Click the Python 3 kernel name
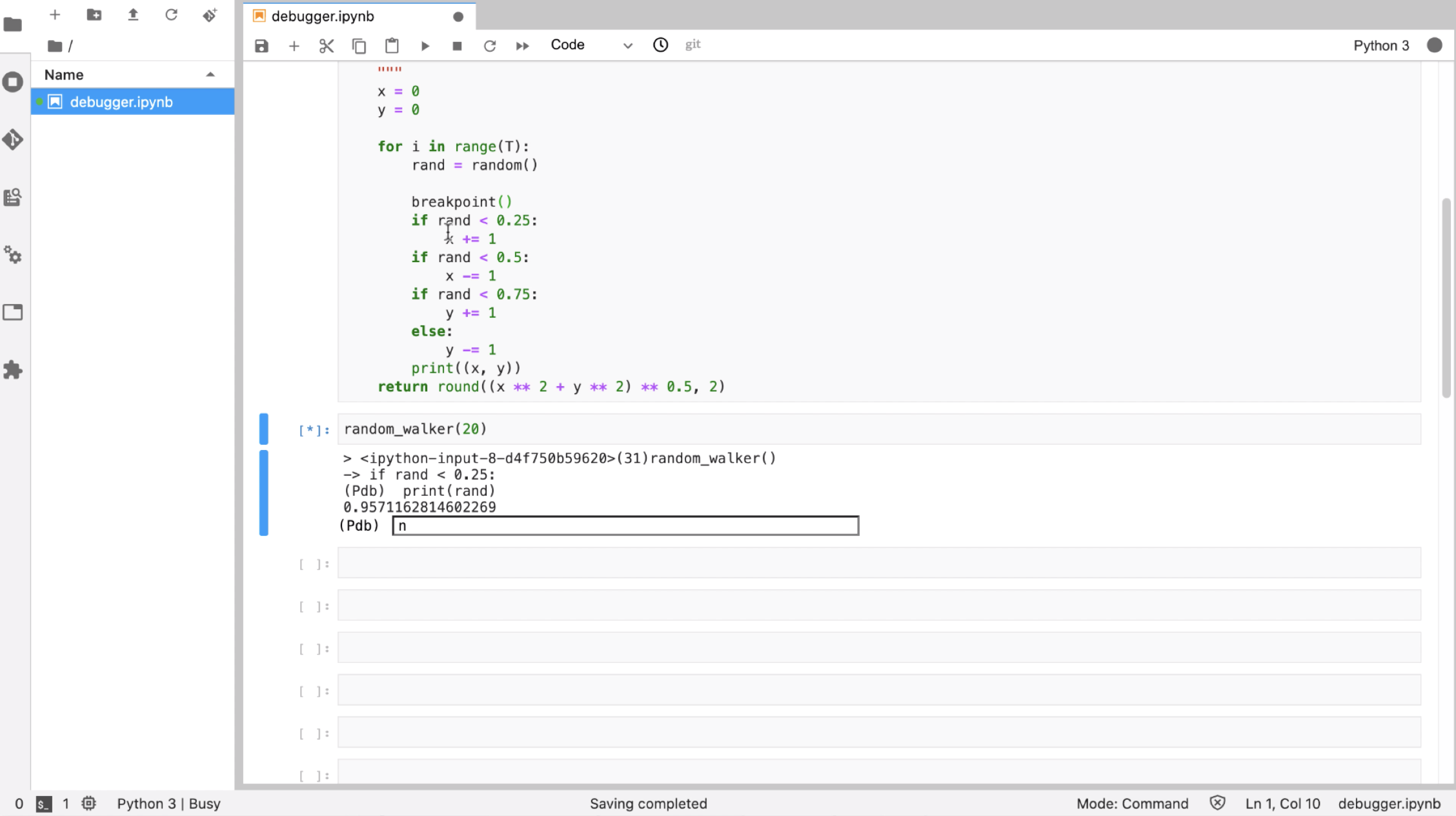This screenshot has width=1456, height=816. click(1380, 45)
